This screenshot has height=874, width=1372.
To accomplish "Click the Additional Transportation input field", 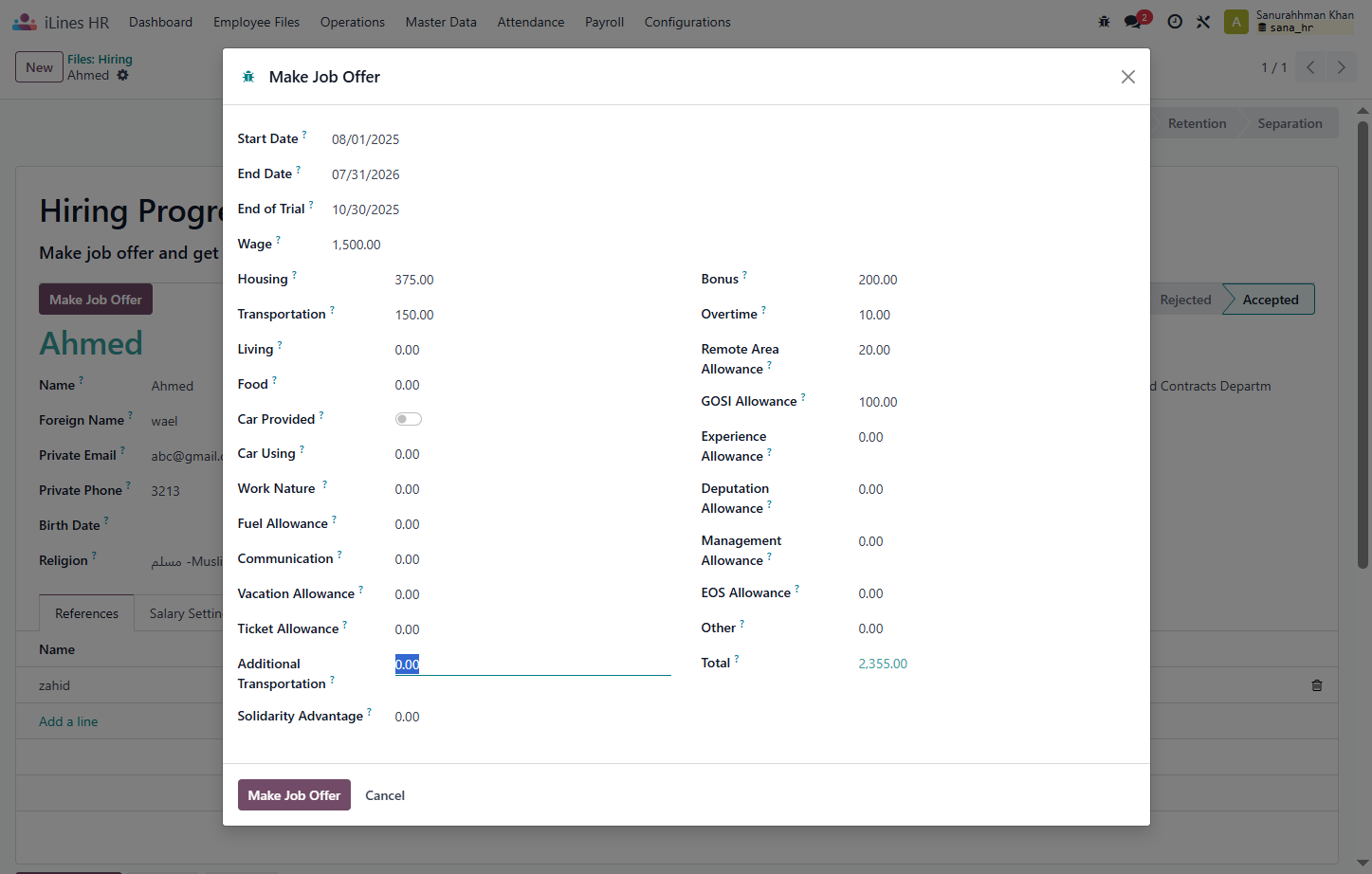I will 533,665.
